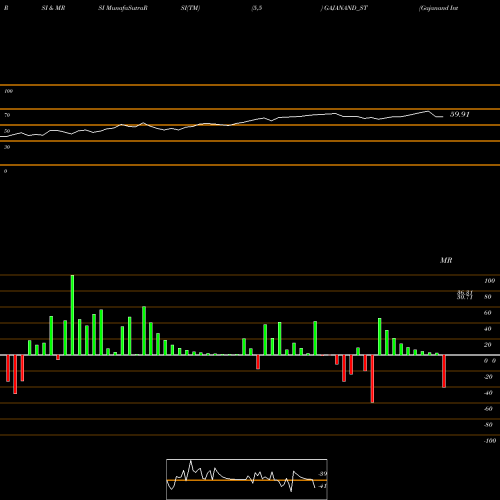
Task: Click the '(5,5' parameter text in header
Action: pos(257,8)
